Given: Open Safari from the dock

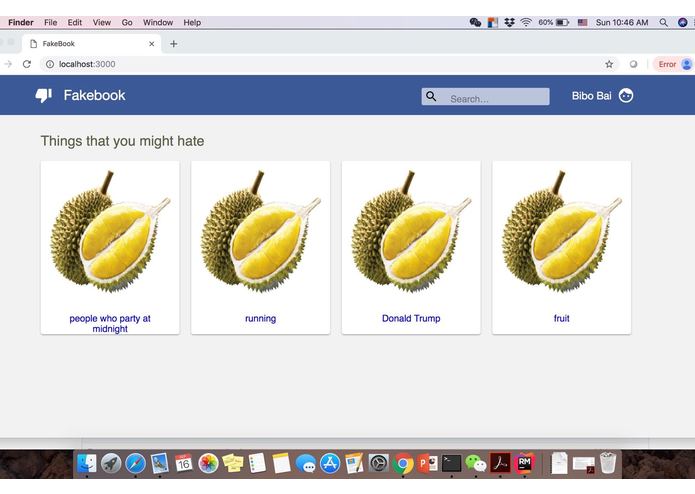Looking at the screenshot, I should tap(135, 463).
